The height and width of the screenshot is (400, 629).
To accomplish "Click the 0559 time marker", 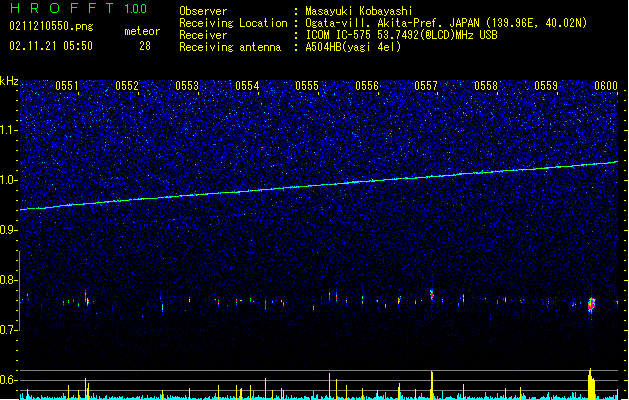I will 546,85.
